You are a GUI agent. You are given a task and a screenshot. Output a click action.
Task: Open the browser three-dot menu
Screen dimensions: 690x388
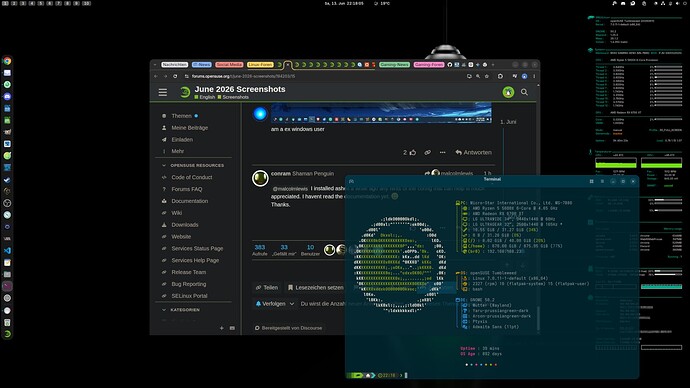[534, 76]
